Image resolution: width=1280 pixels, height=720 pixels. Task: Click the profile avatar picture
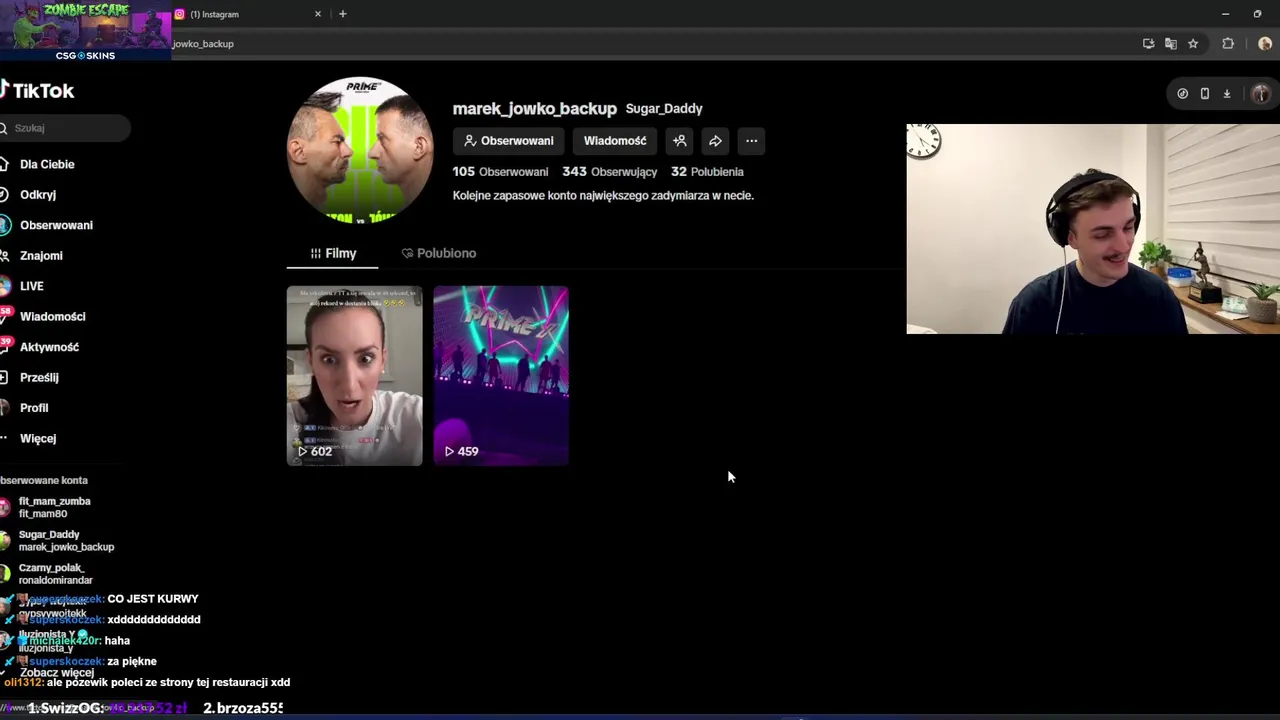point(360,150)
